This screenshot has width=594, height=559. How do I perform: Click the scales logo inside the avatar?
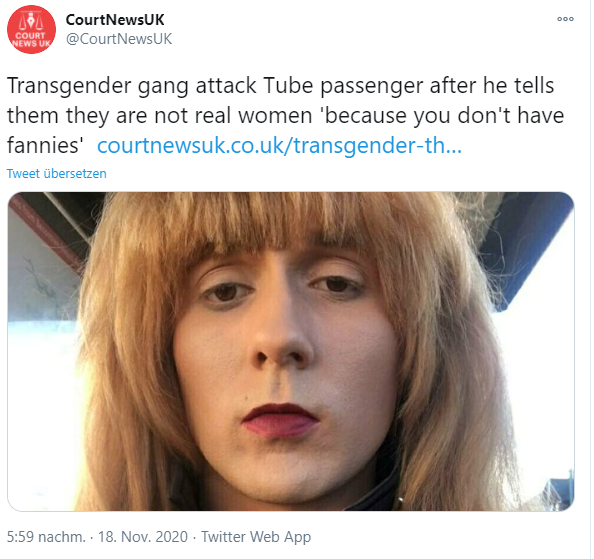point(31,21)
